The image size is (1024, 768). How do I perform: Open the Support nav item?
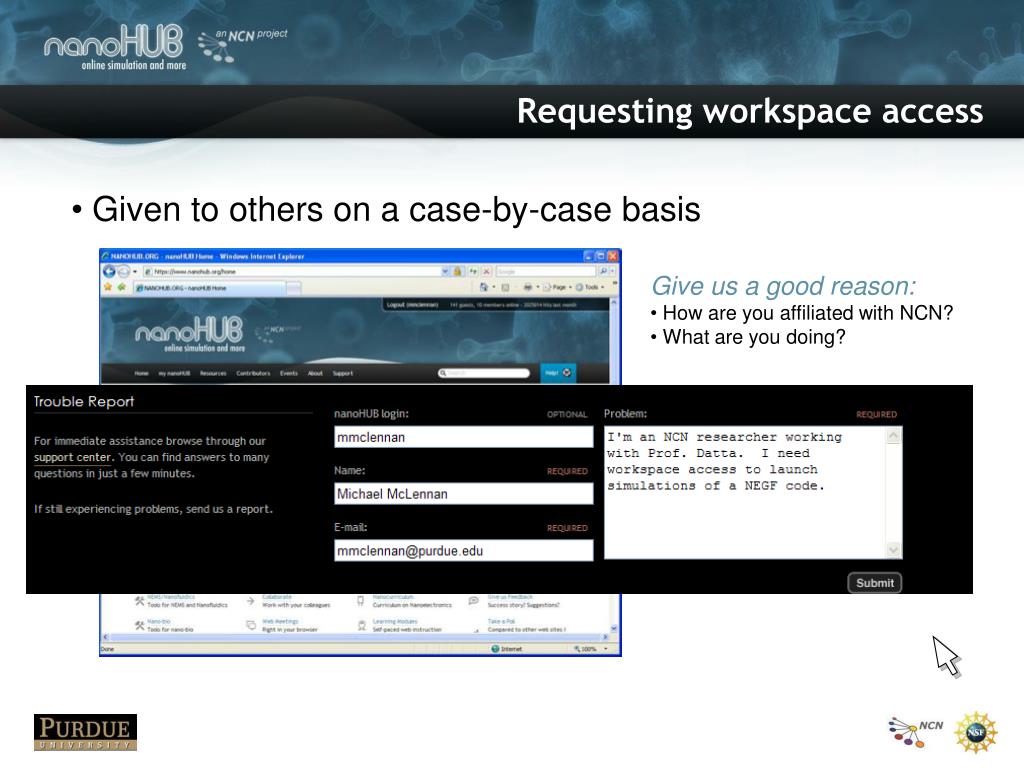tap(343, 374)
